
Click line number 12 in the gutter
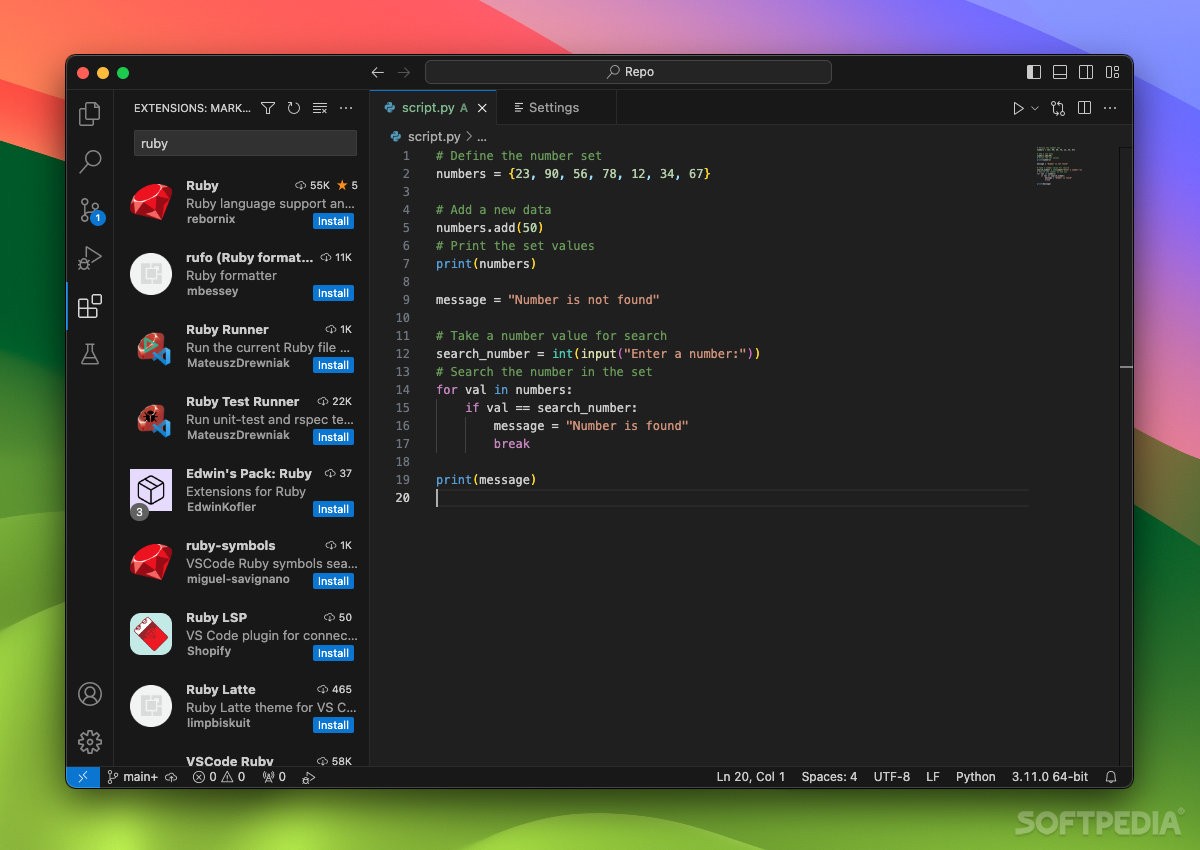(x=403, y=353)
